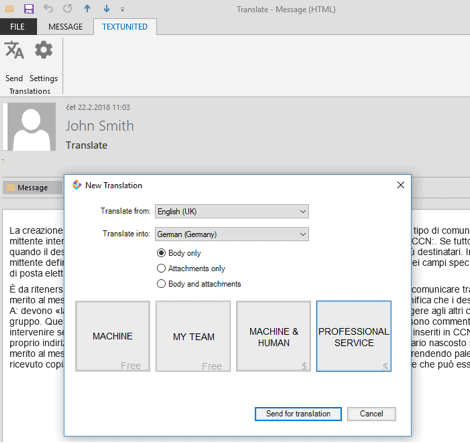Click the Redo arrow icon
Viewport: 470px width, 443px height.
coord(68,9)
